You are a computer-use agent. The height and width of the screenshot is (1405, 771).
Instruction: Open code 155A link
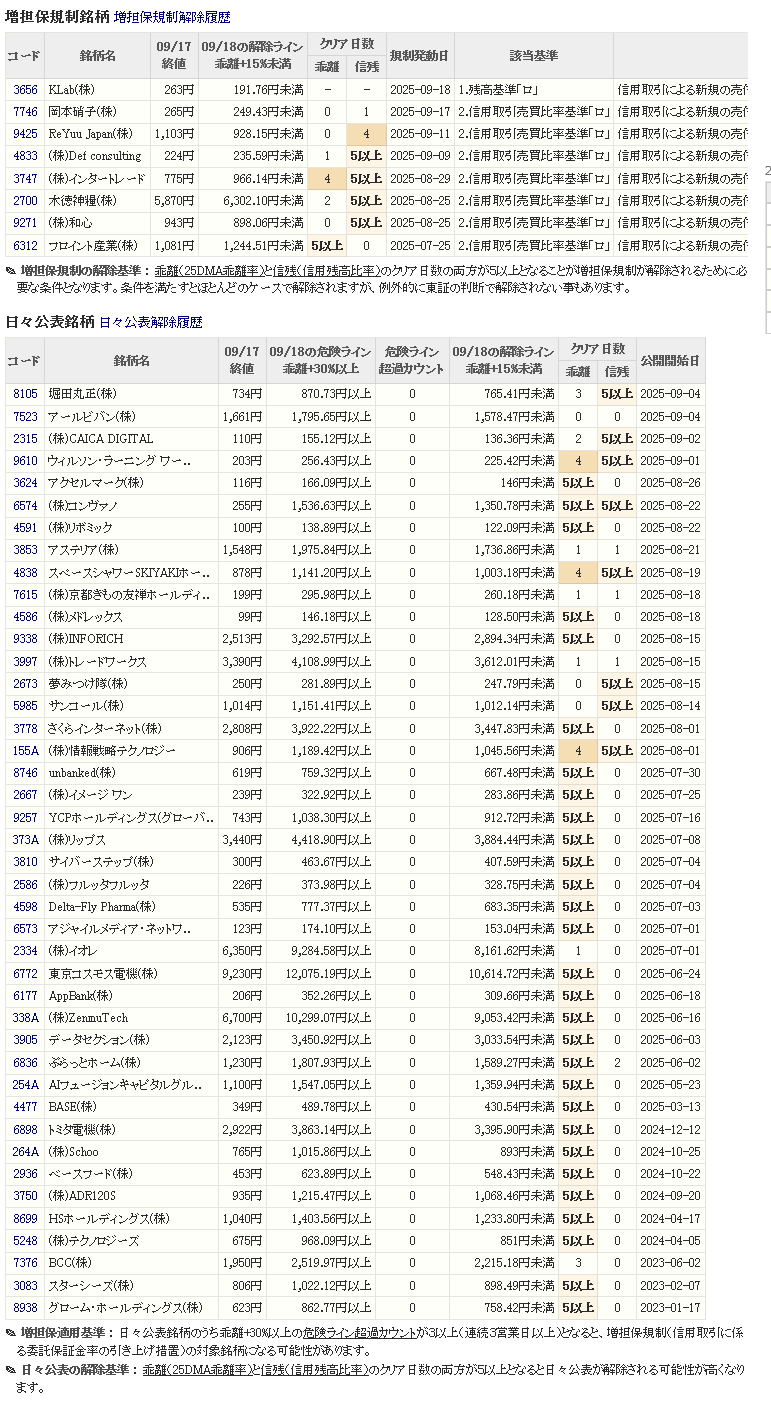(25, 750)
